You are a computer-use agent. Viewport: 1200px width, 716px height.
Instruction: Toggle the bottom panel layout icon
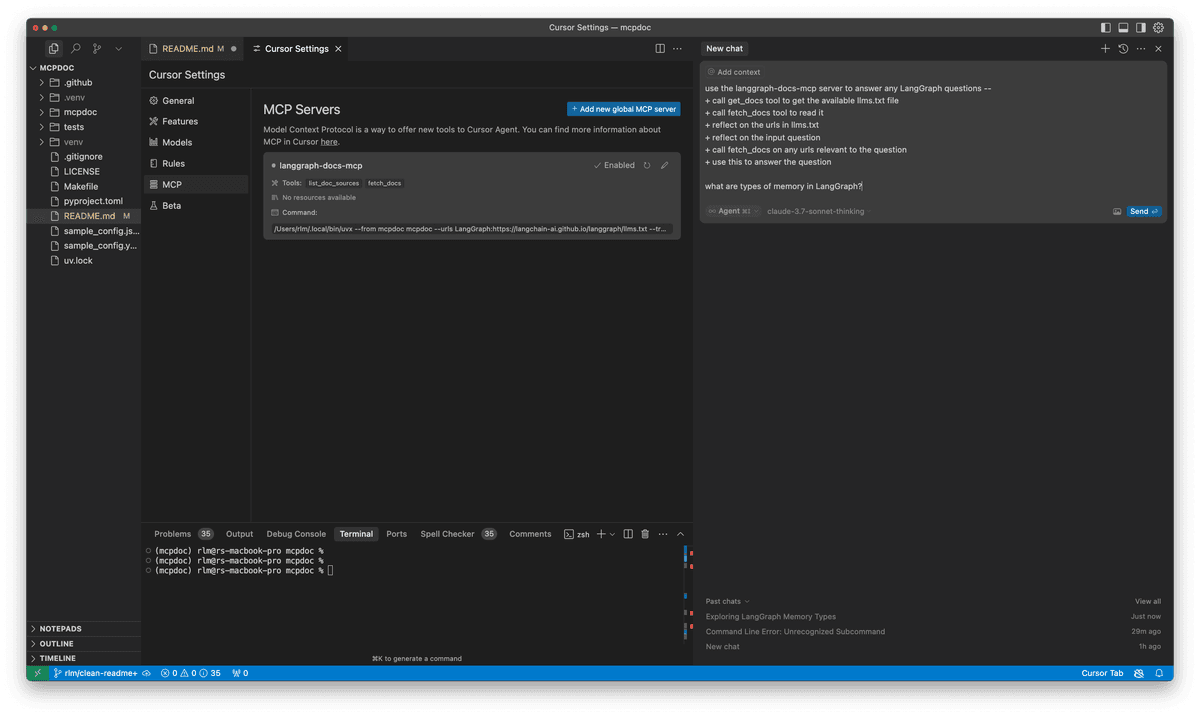click(x=1123, y=28)
